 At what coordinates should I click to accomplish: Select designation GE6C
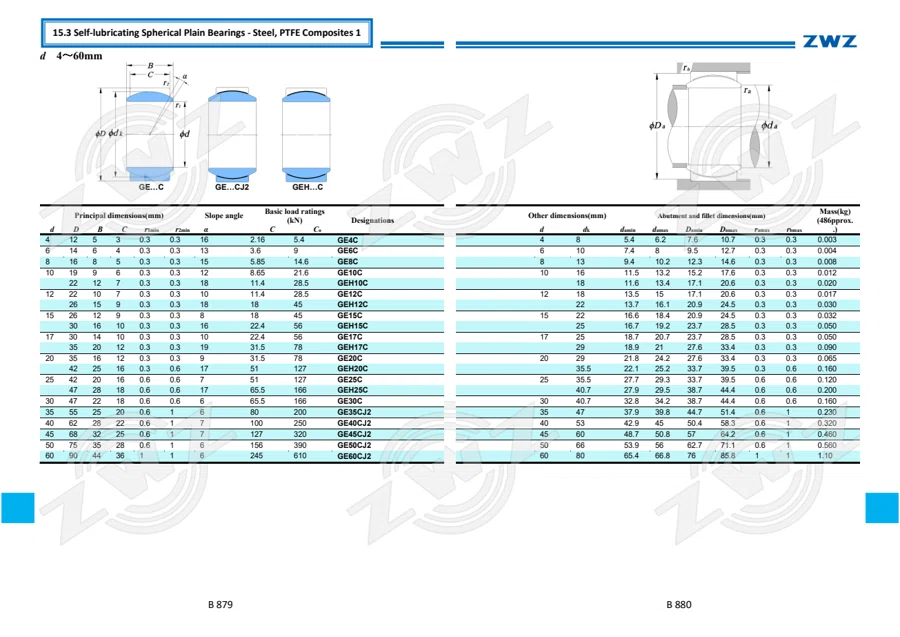(x=347, y=251)
